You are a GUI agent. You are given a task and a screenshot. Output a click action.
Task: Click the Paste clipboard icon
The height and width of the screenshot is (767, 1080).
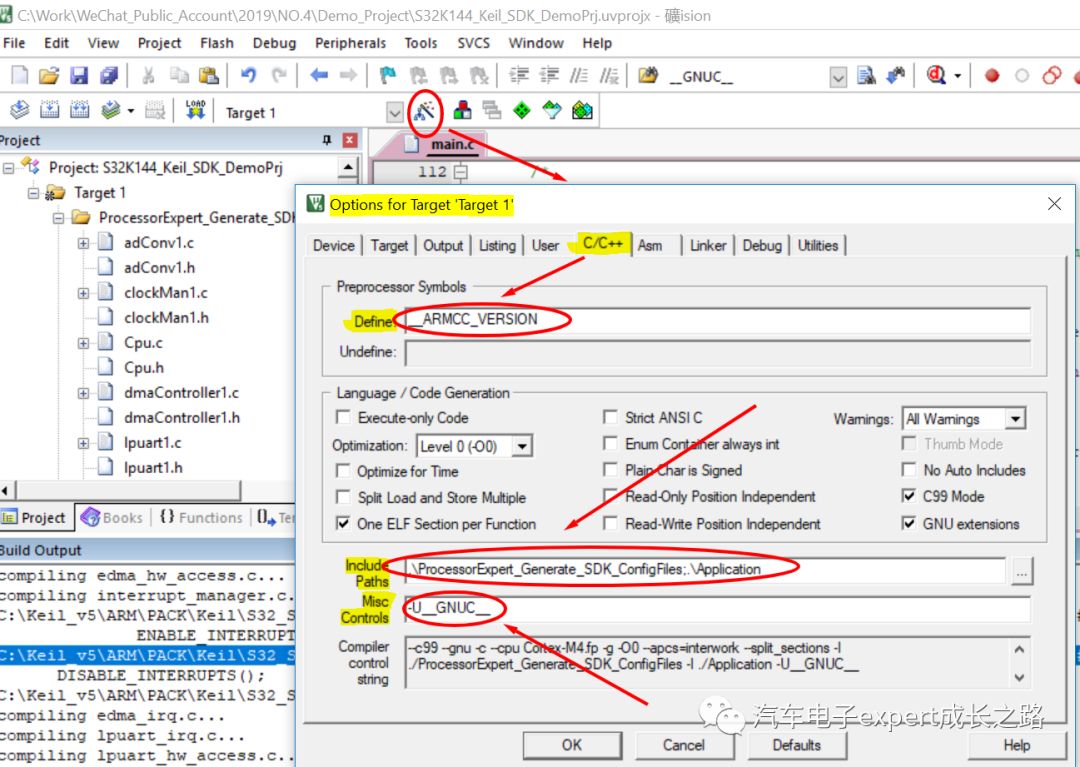pos(209,75)
